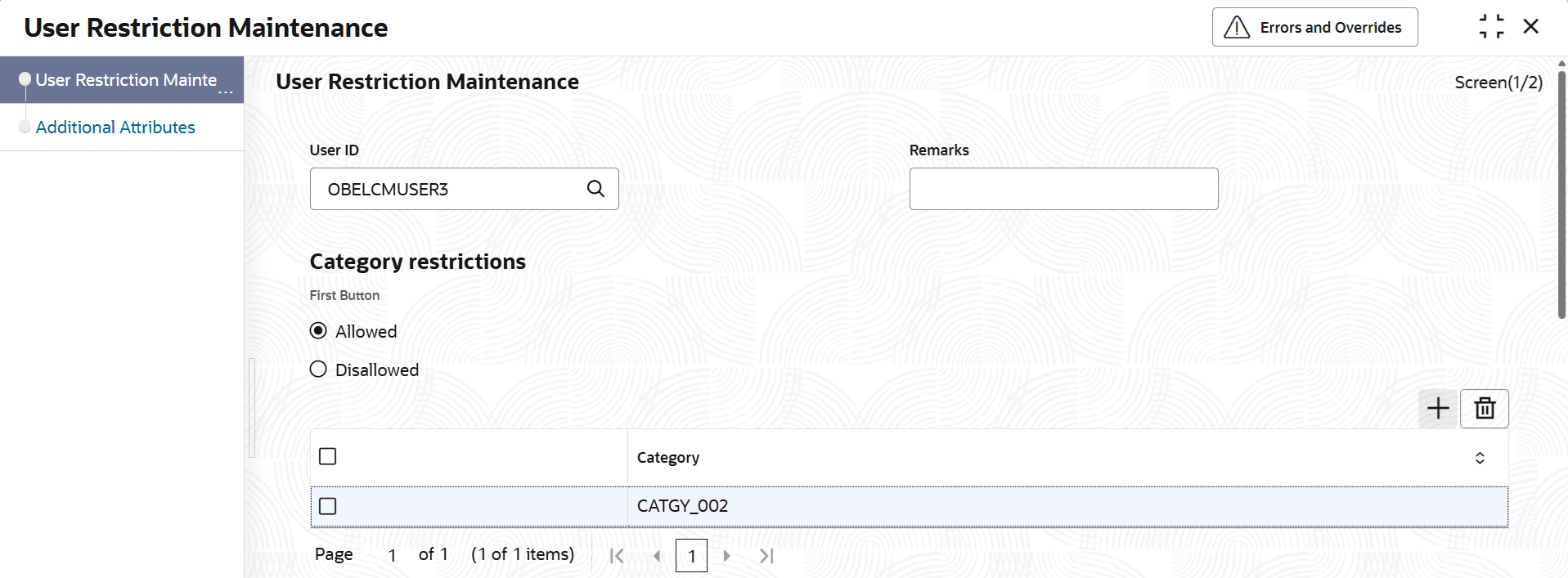Jump to the last page of results
This screenshot has width=1568, height=578.
click(766, 556)
